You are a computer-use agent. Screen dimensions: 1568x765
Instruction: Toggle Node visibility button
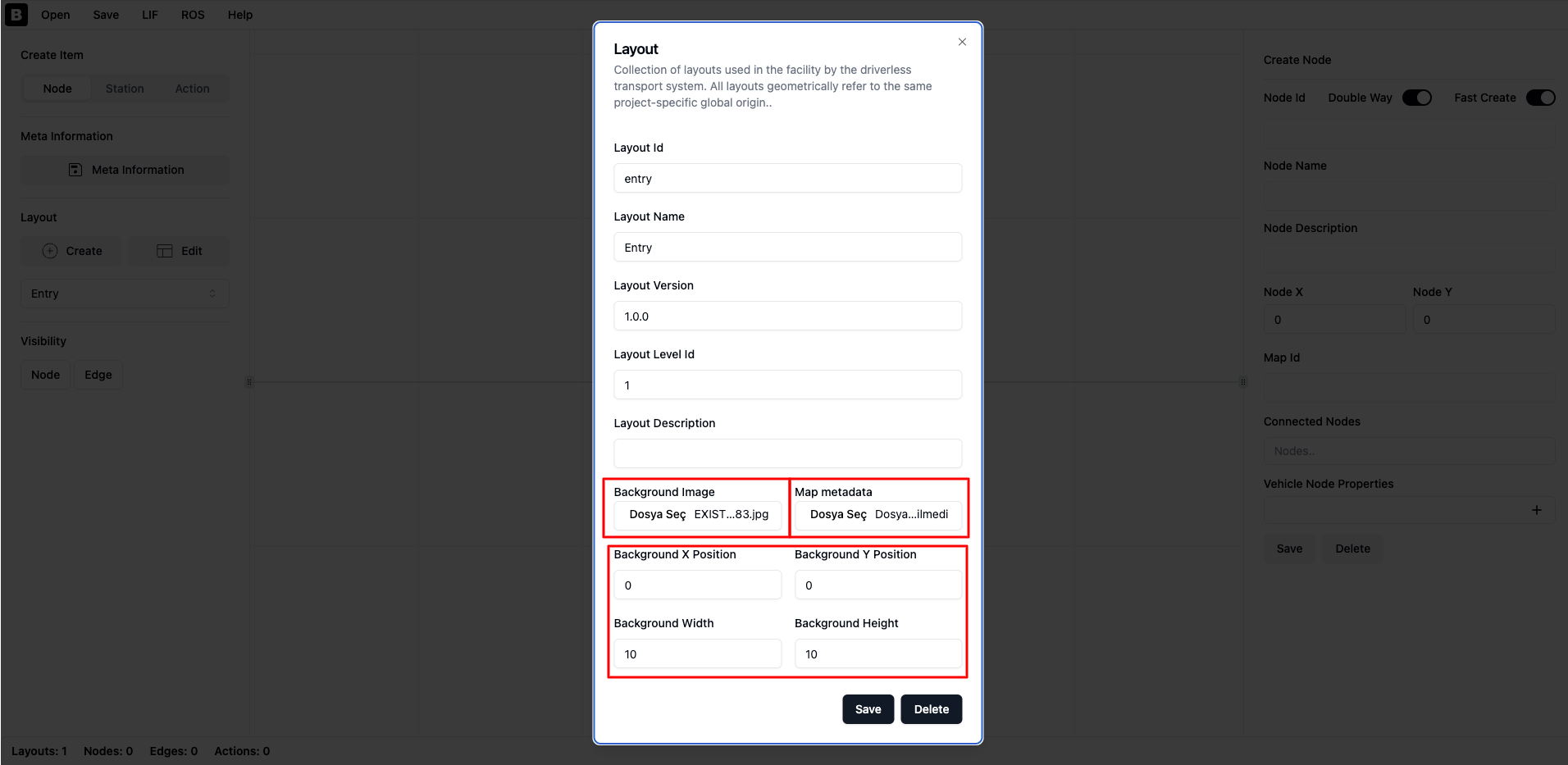[x=46, y=375]
